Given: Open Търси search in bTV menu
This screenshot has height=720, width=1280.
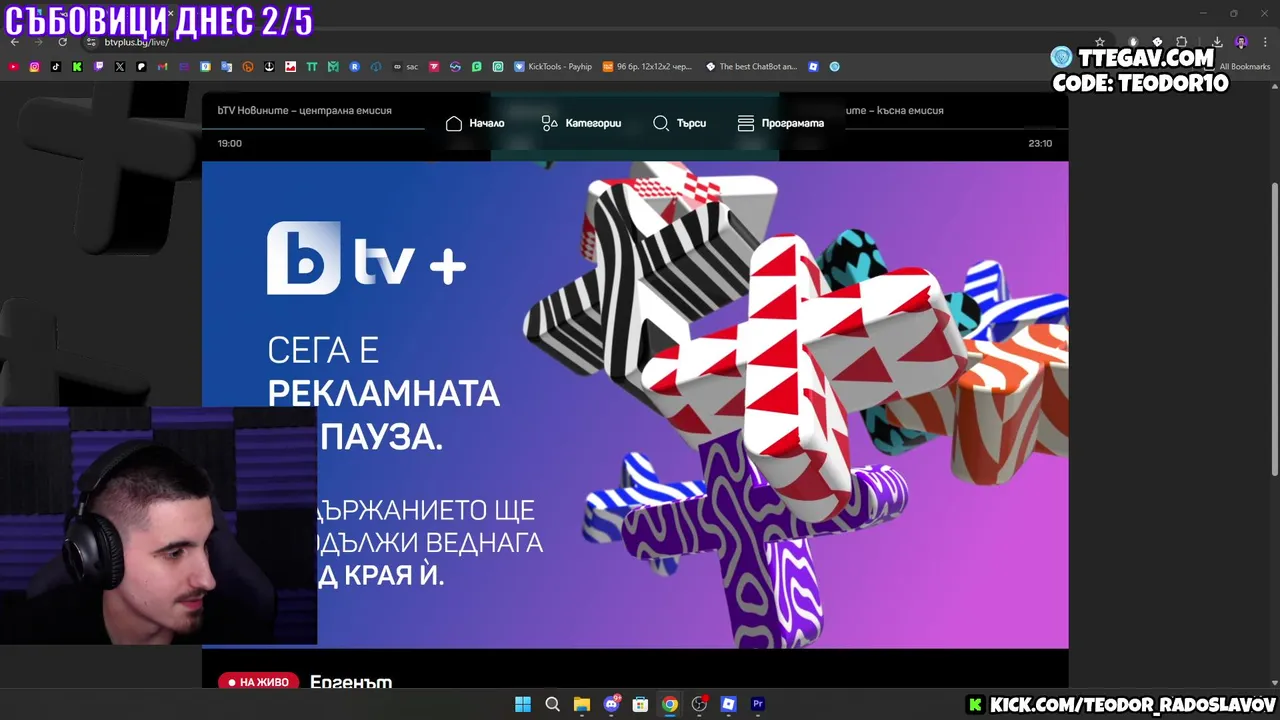Looking at the screenshot, I should (679, 123).
